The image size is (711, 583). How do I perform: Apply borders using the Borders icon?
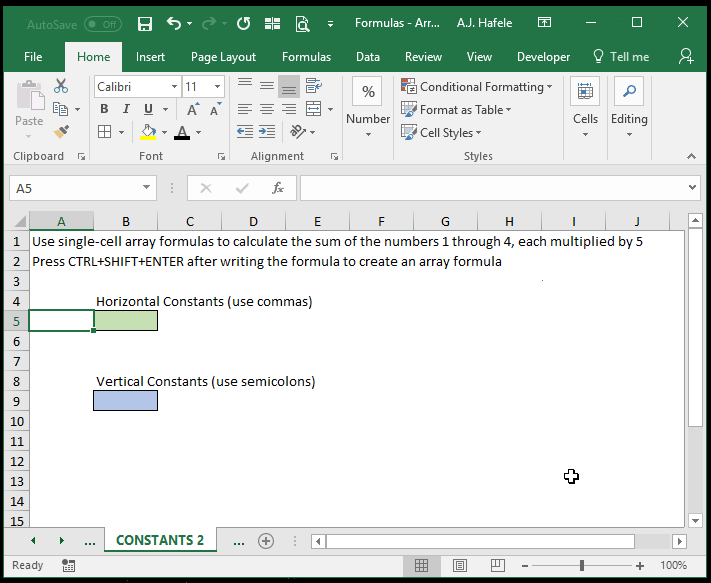[x=104, y=132]
